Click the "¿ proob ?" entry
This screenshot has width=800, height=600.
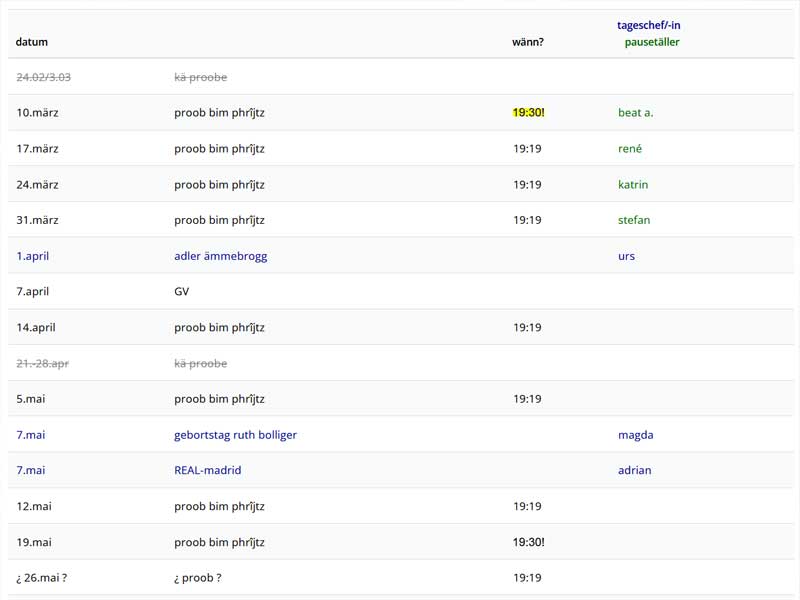tap(198, 578)
